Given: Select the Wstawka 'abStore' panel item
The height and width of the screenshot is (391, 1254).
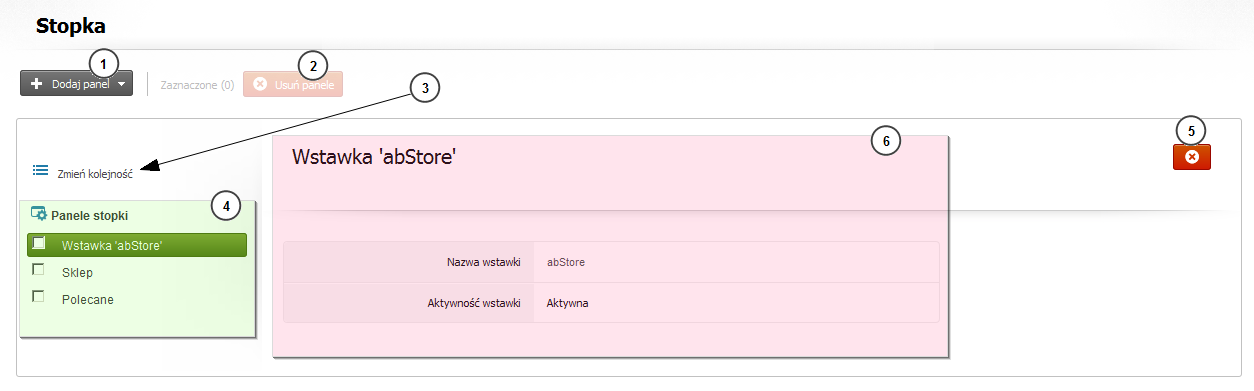Looking at the screenshot, I should (137, 245).
